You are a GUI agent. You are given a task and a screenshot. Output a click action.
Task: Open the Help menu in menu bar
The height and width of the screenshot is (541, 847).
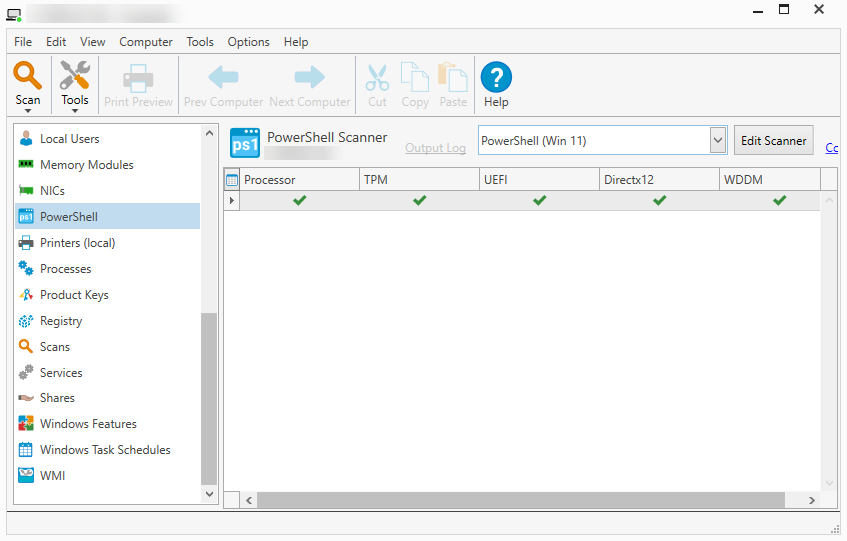coord(296,42)
